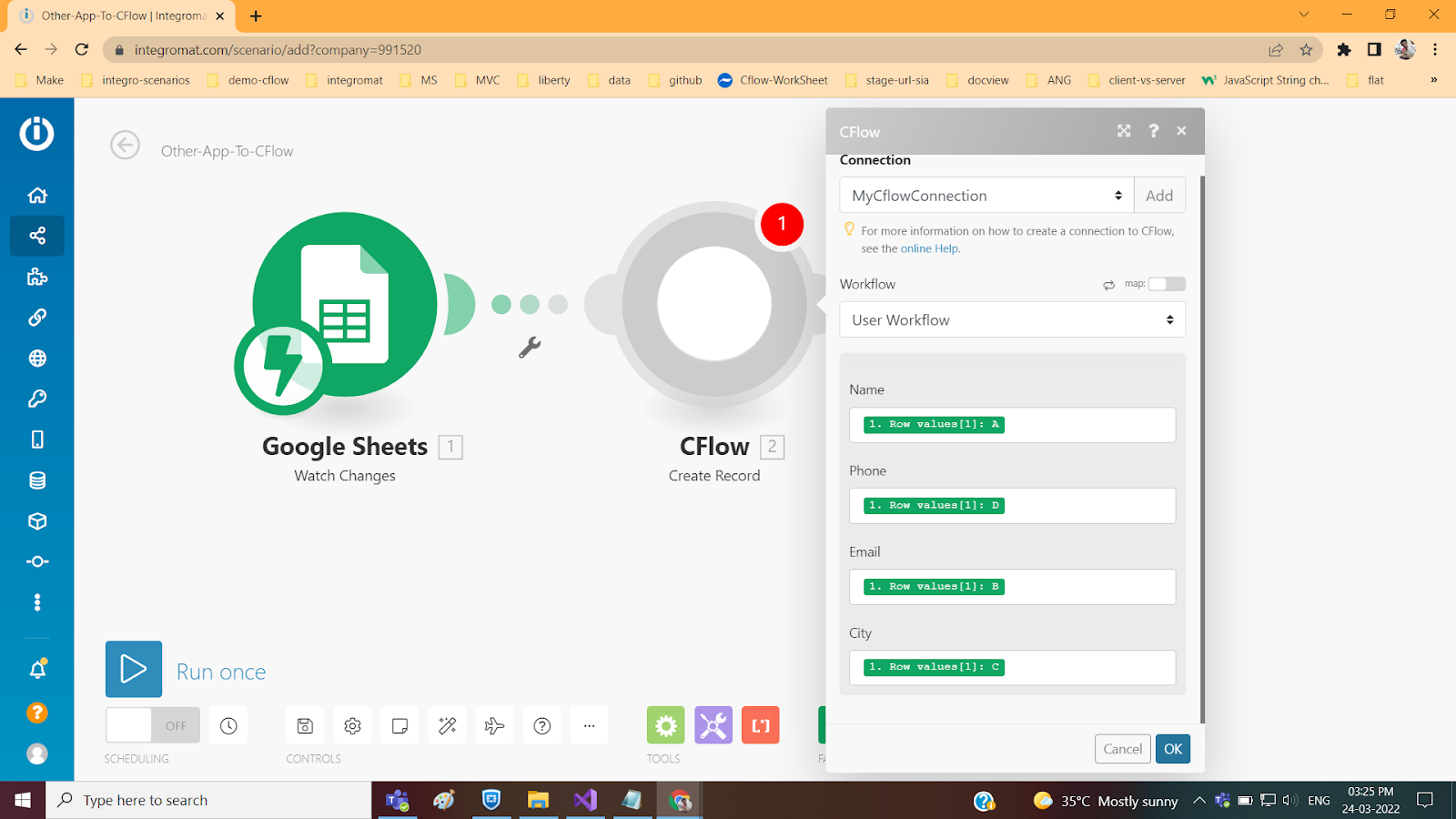Click Cancel in the CFlow panel
Screen dimensions: 1456x819
pos(1123,749)
